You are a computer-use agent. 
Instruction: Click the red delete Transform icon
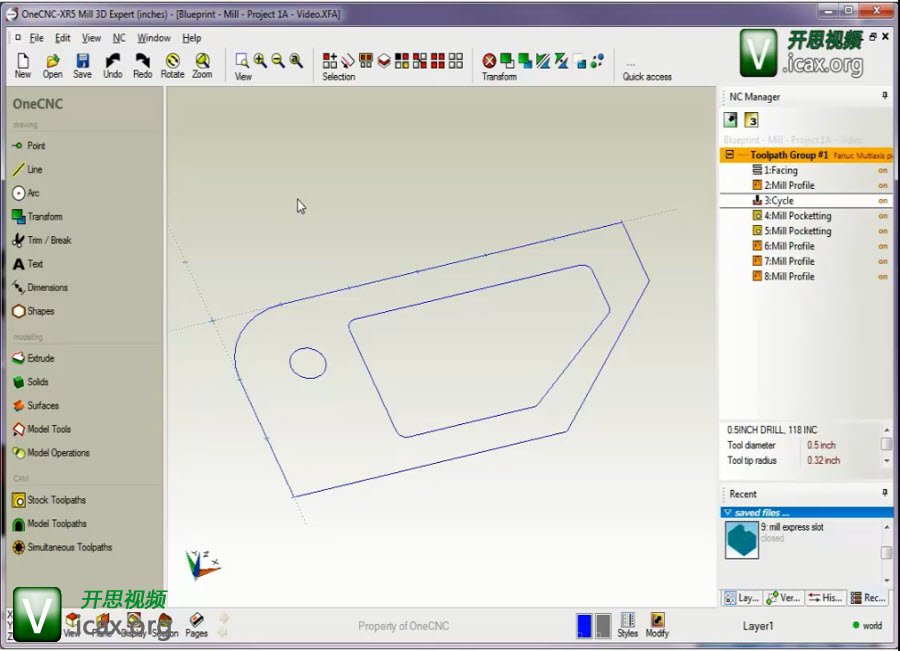(x=489, y=60)
